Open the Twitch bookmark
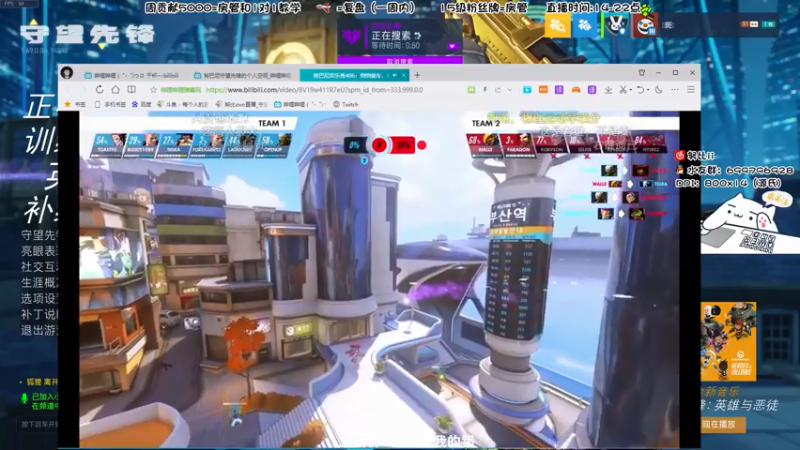 (346, 104)
